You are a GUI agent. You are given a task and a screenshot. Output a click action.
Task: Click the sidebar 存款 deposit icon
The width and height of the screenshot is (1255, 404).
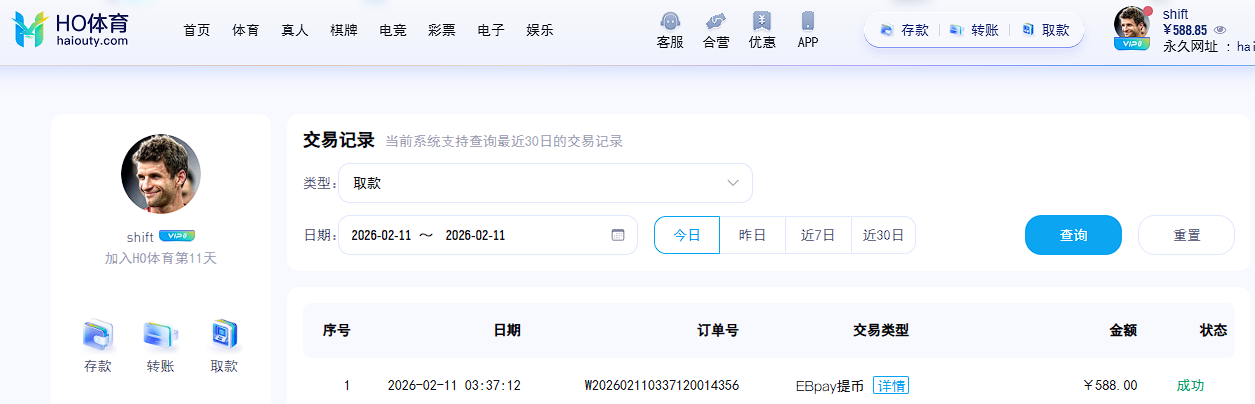[x=98, y=335]
